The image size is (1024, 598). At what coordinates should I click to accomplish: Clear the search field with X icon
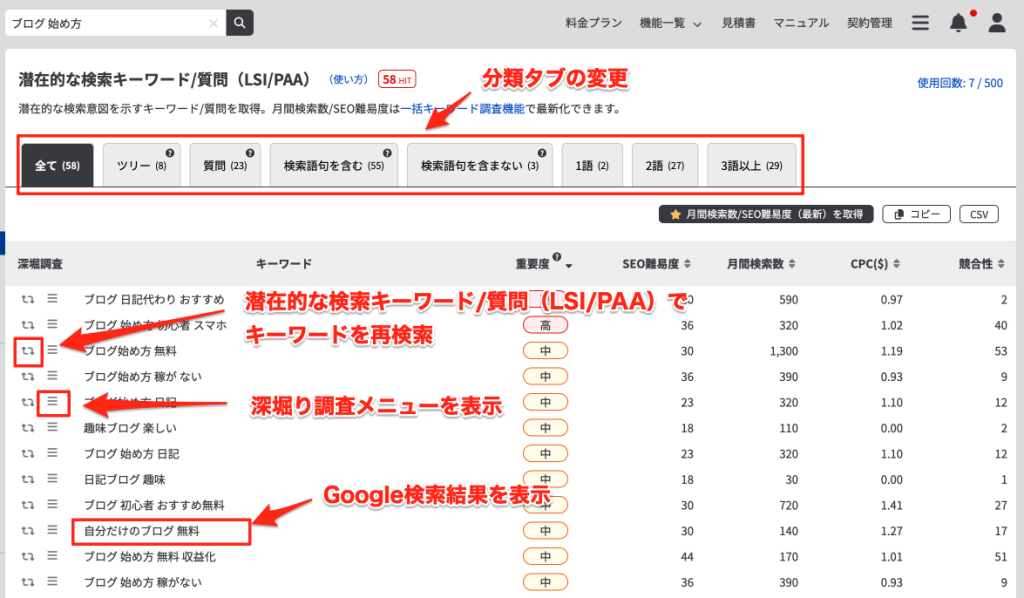point(213,23)
